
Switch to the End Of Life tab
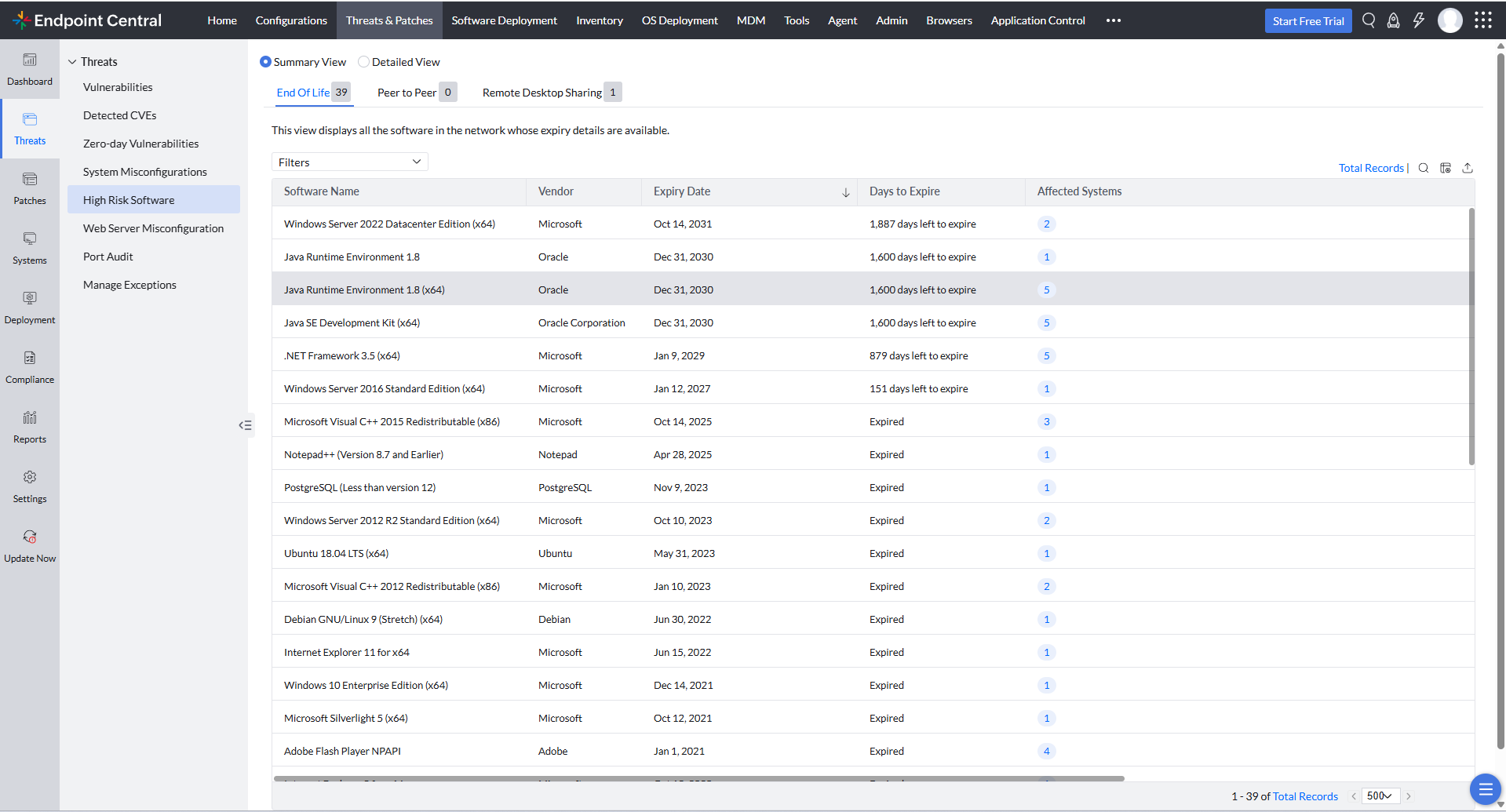click(x=313, y=93)
